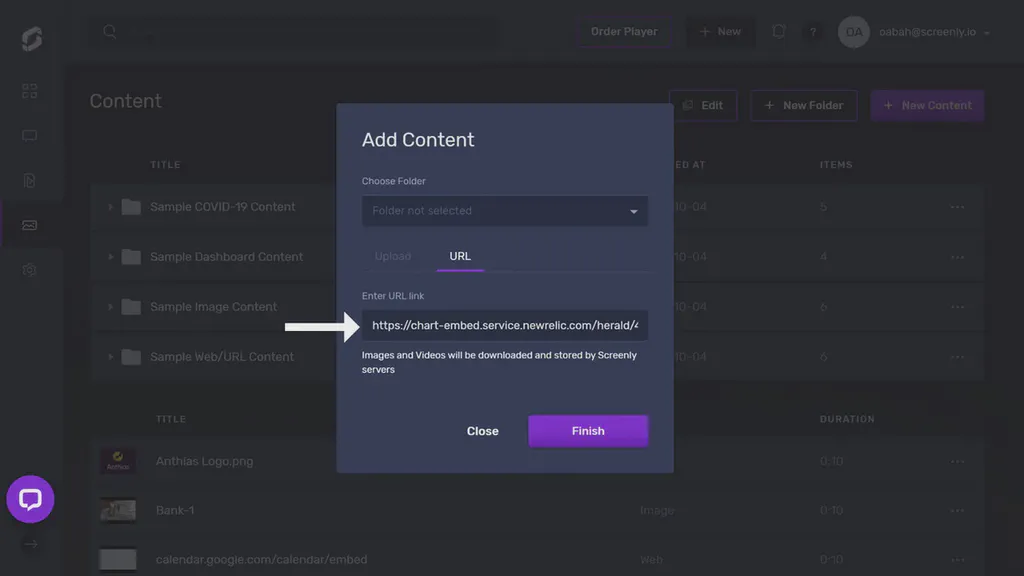Open the Screens monitor icon in the sidebar

29,135
